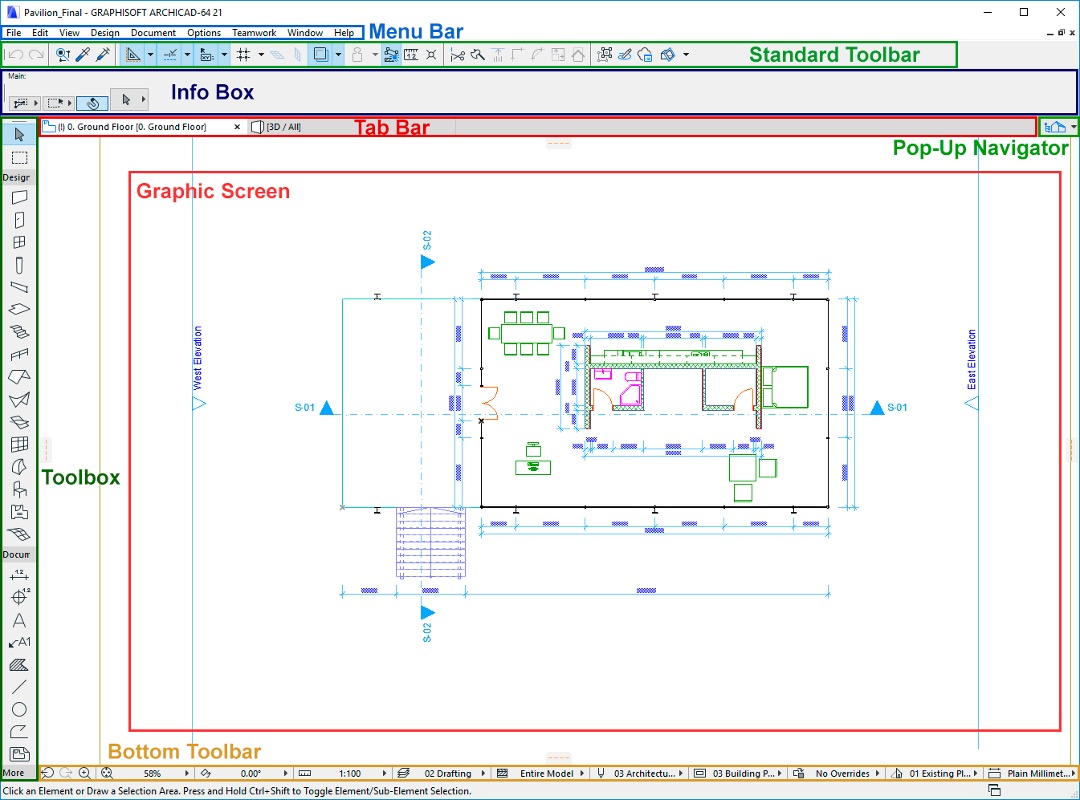
Task: Pick the Text tool with letter A
Action: 19,620
